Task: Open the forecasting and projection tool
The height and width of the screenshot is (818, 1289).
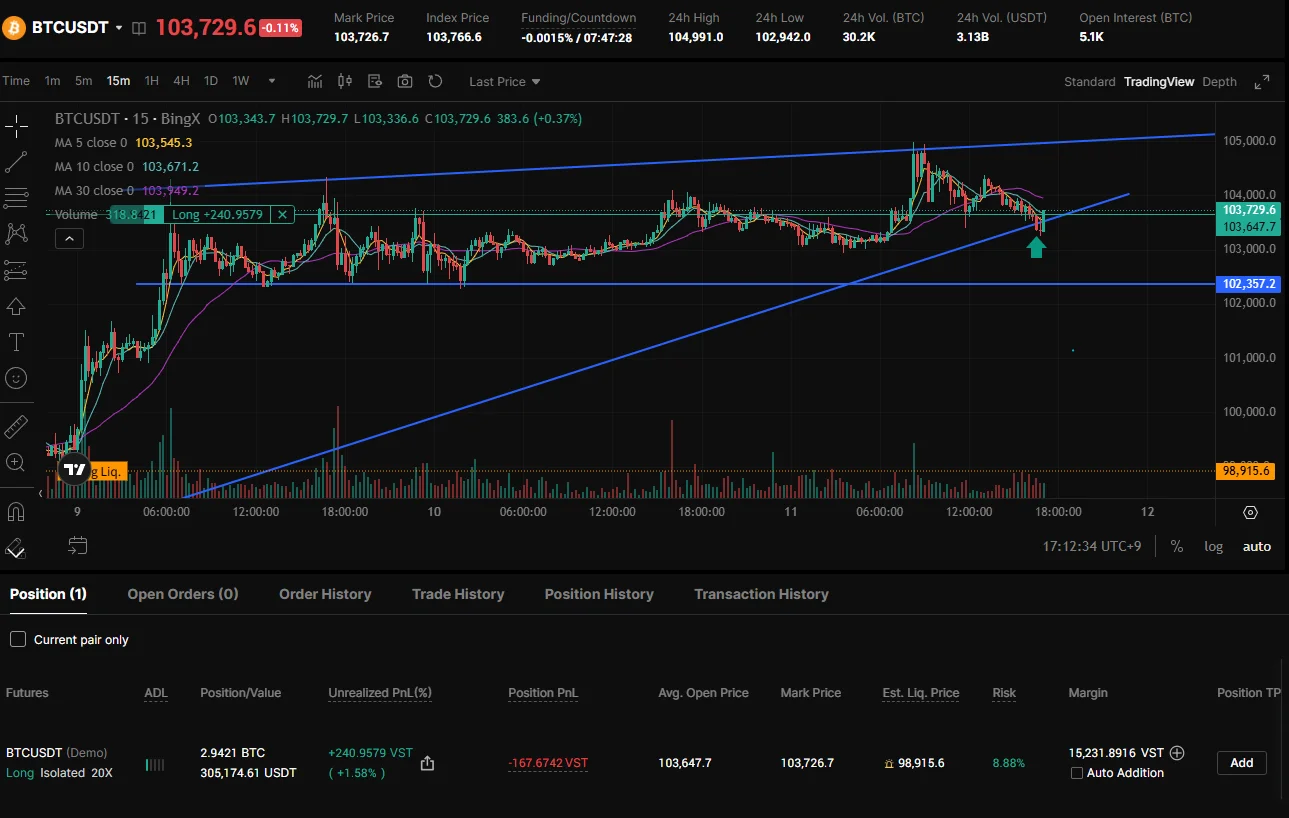Action: point(16,270)
